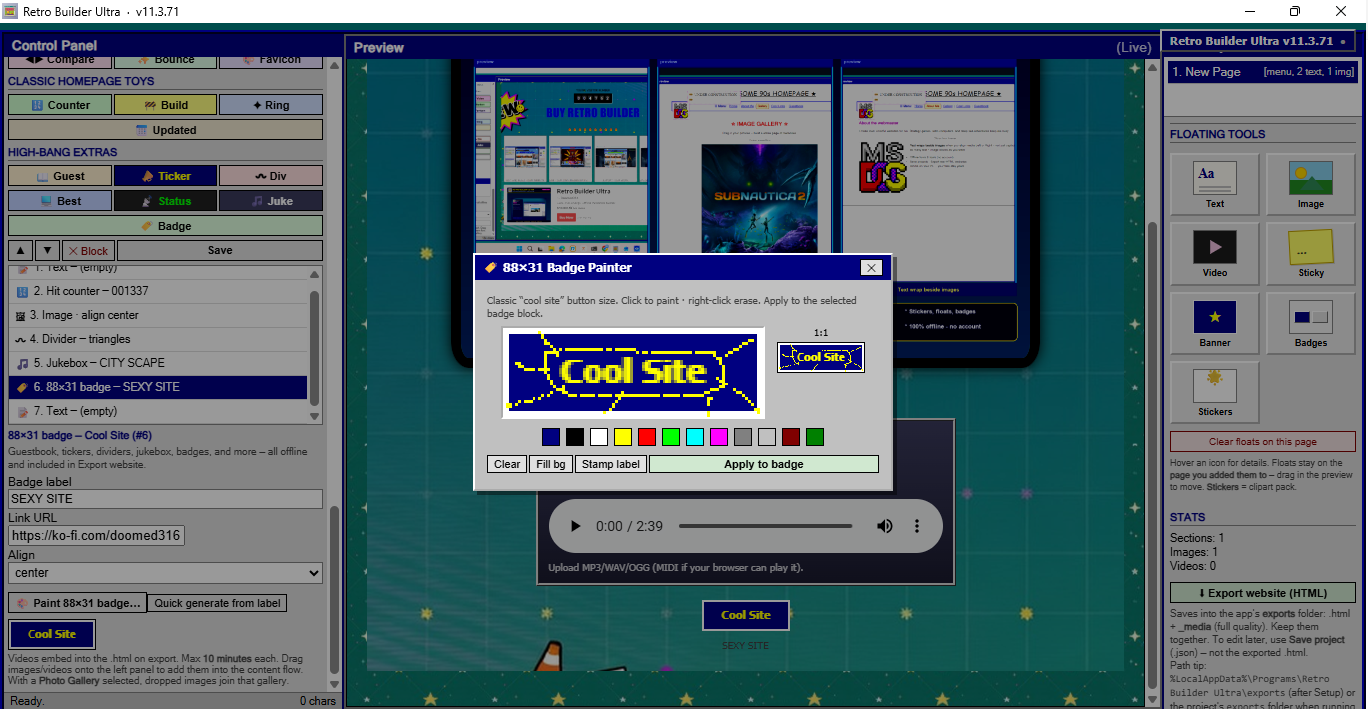Click Save in the Control Panel
Screen dimensions: 1368x709
pyautogui.click(x=220, y=251)
